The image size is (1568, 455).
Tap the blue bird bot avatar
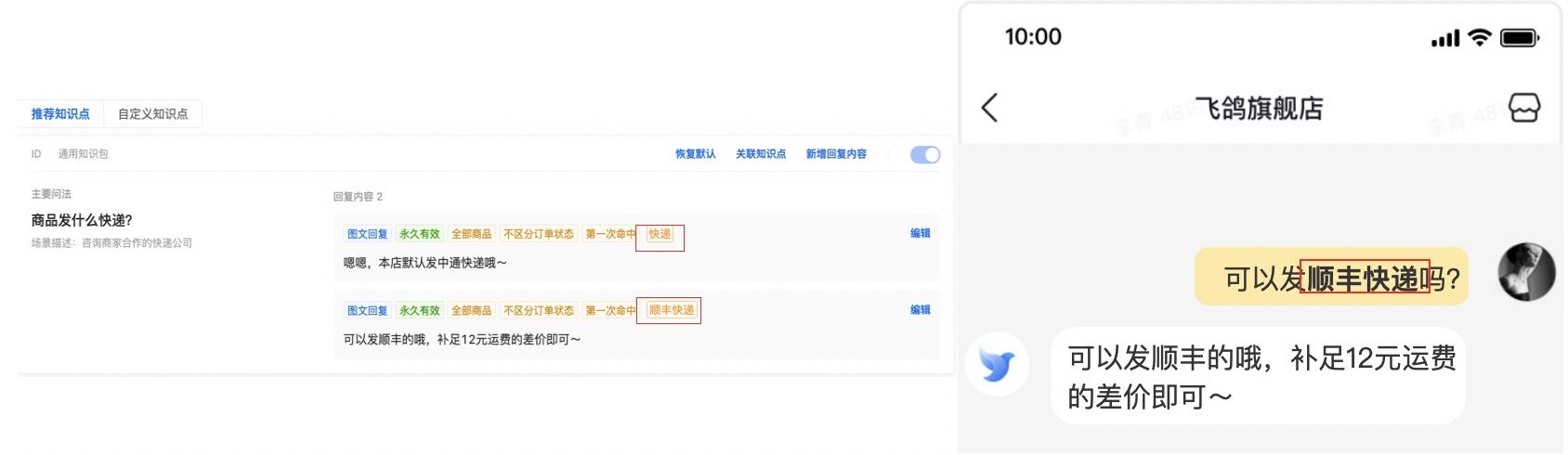tap(998, 365)
